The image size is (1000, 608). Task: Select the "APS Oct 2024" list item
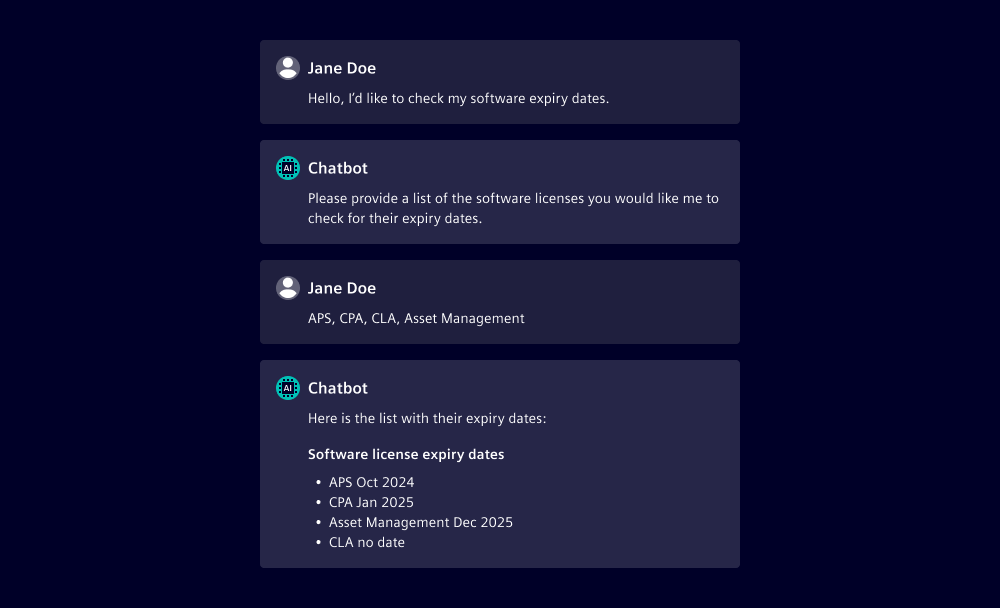(371, 482)
